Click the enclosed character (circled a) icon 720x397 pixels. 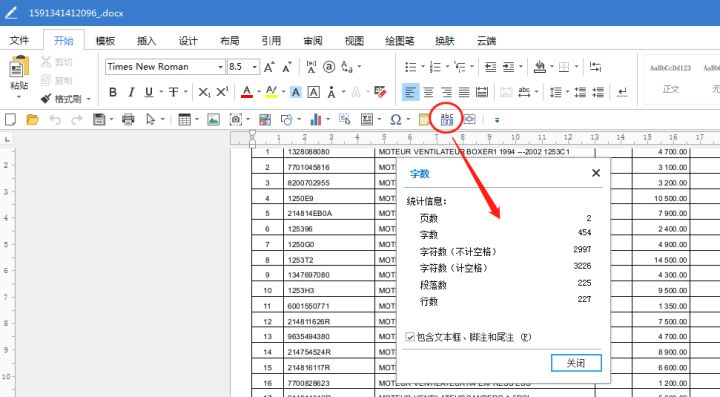point(329,67)
